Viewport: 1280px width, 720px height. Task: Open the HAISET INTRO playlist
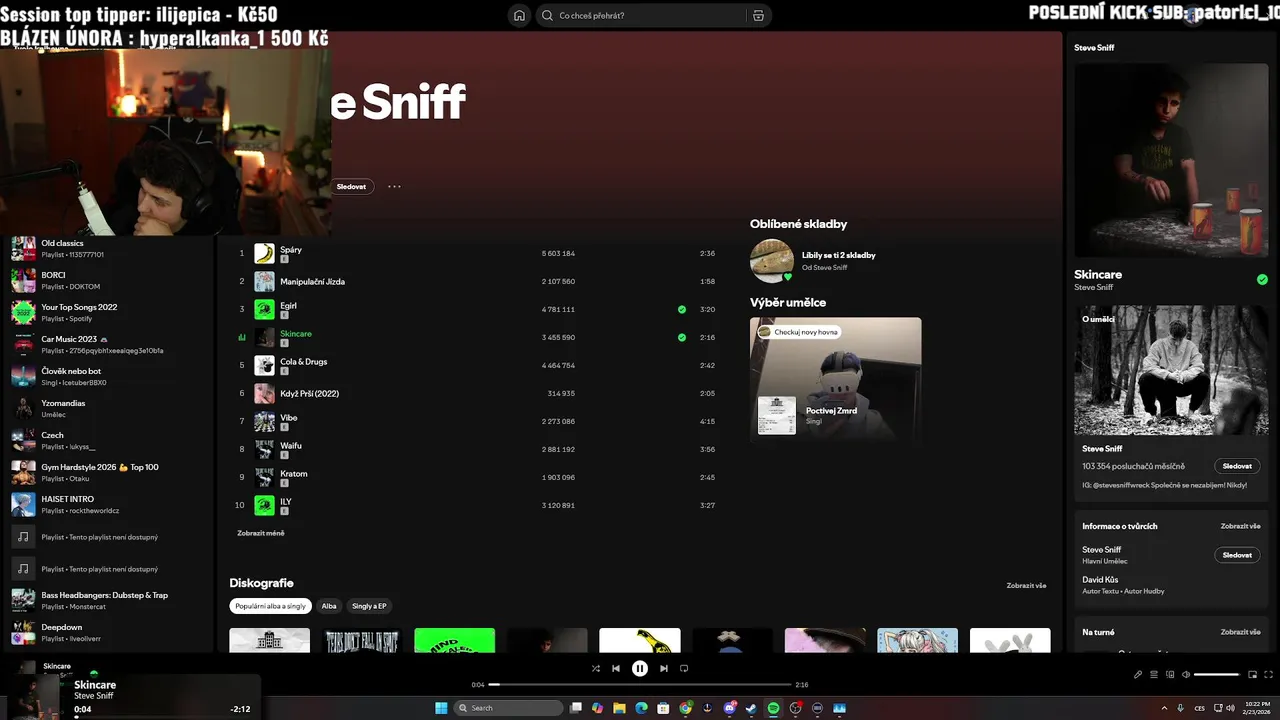point(110,505)
